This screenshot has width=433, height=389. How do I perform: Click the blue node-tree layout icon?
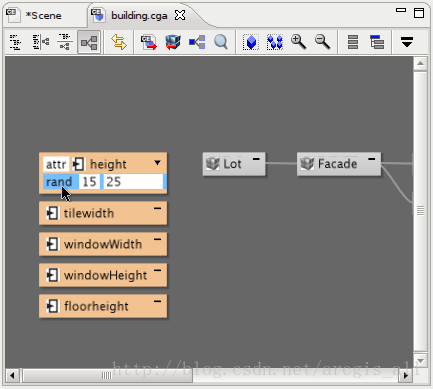[x=197, y=42]
